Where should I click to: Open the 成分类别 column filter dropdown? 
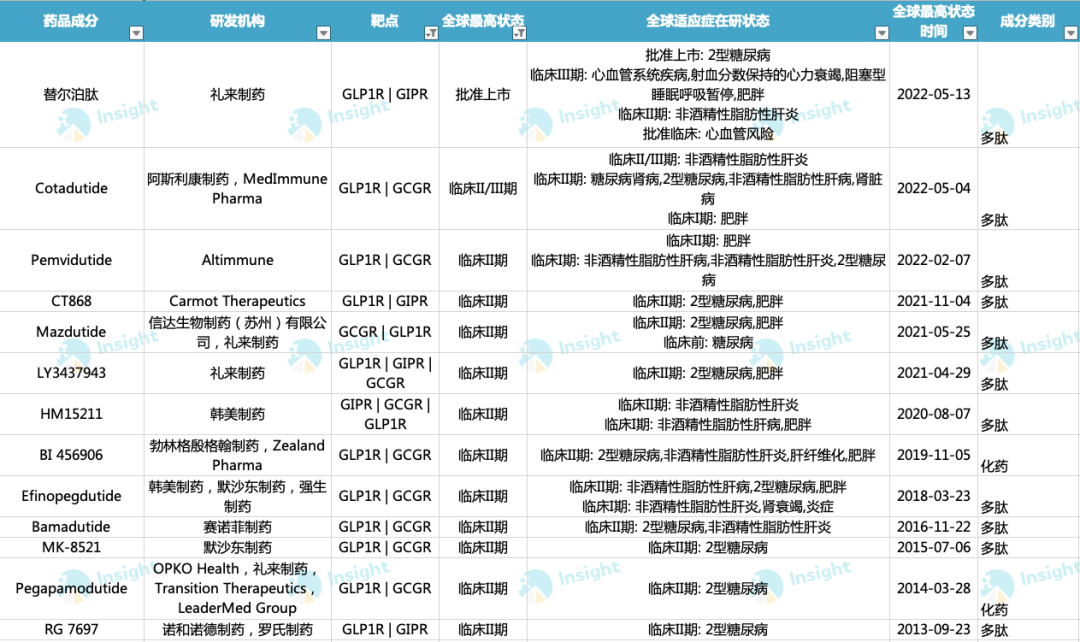(1068, 33)
